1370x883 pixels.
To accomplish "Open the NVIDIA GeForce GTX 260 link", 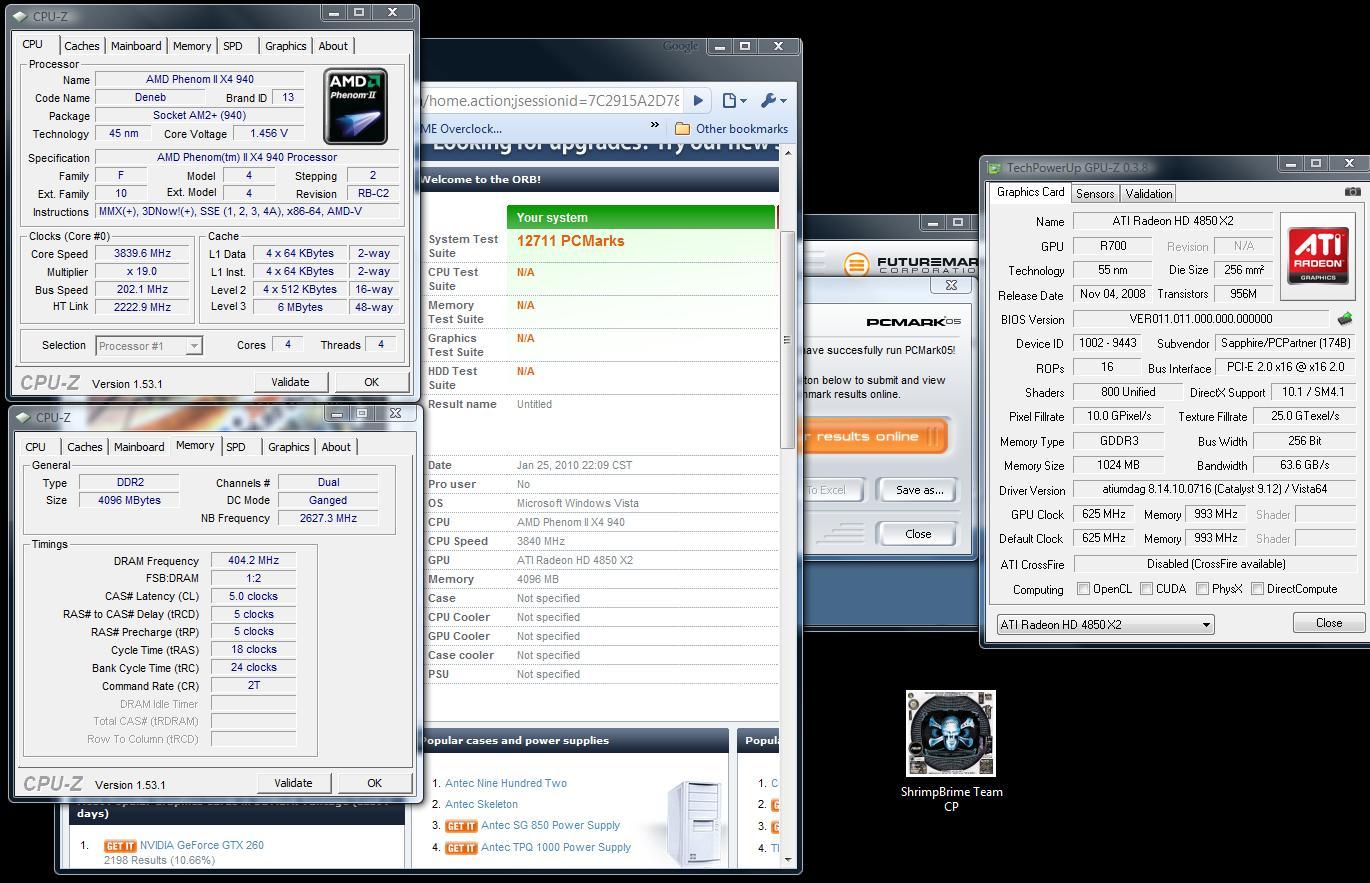I will [x=202, y=845].
